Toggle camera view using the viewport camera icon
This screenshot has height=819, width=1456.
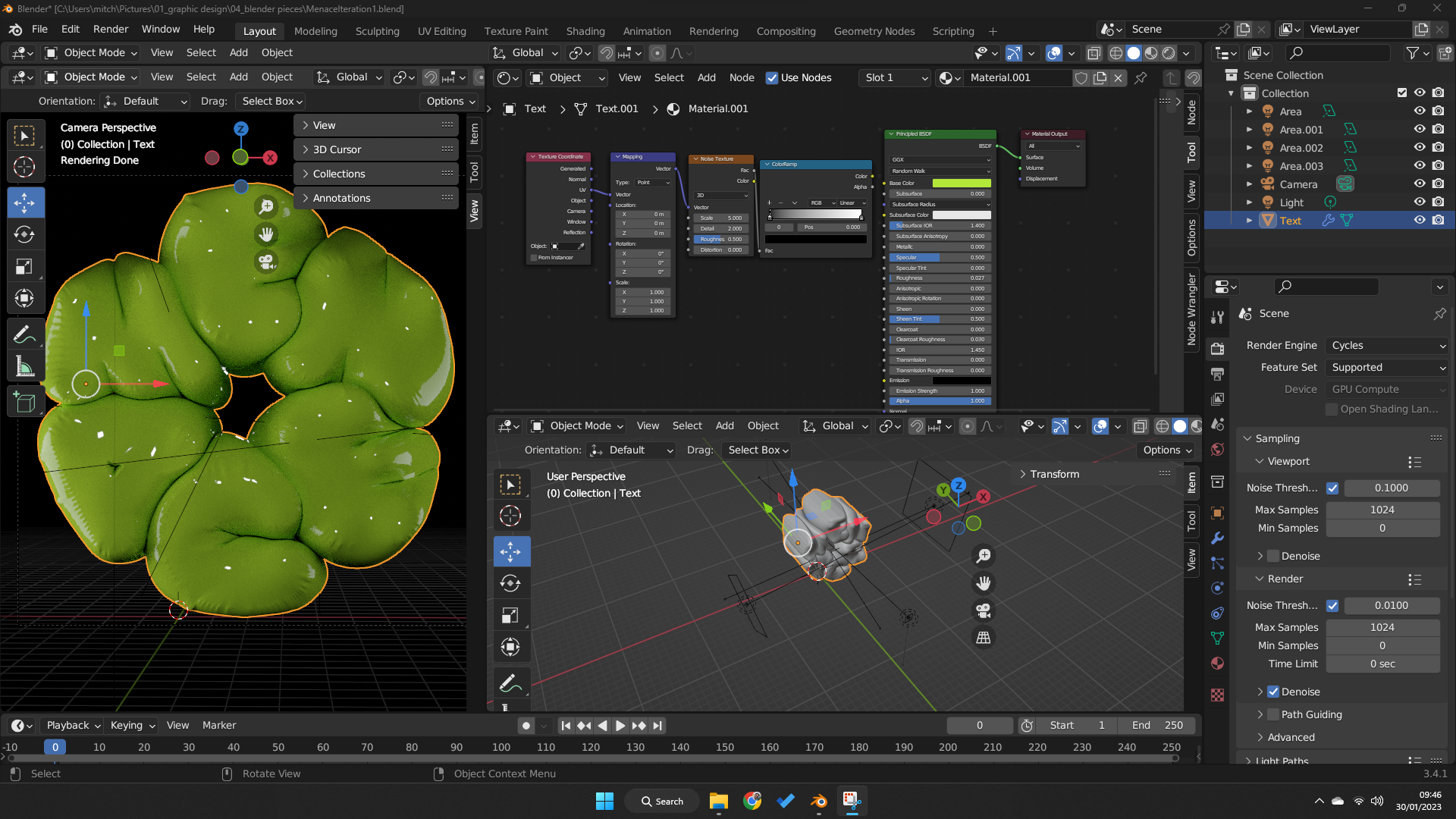tap(266, 262)
